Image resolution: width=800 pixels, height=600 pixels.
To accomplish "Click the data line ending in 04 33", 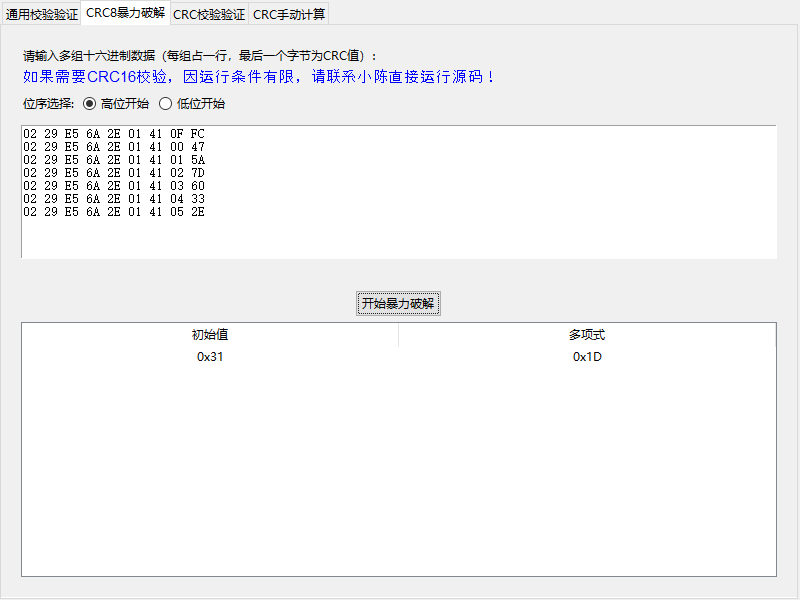I will tap(114, 199).
